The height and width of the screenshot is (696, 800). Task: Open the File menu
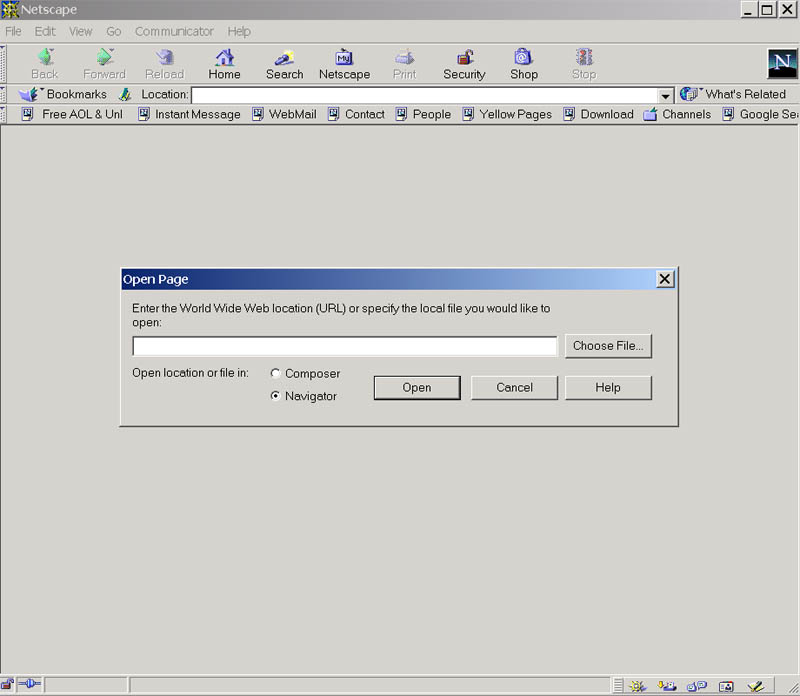(x=13, y=32)
